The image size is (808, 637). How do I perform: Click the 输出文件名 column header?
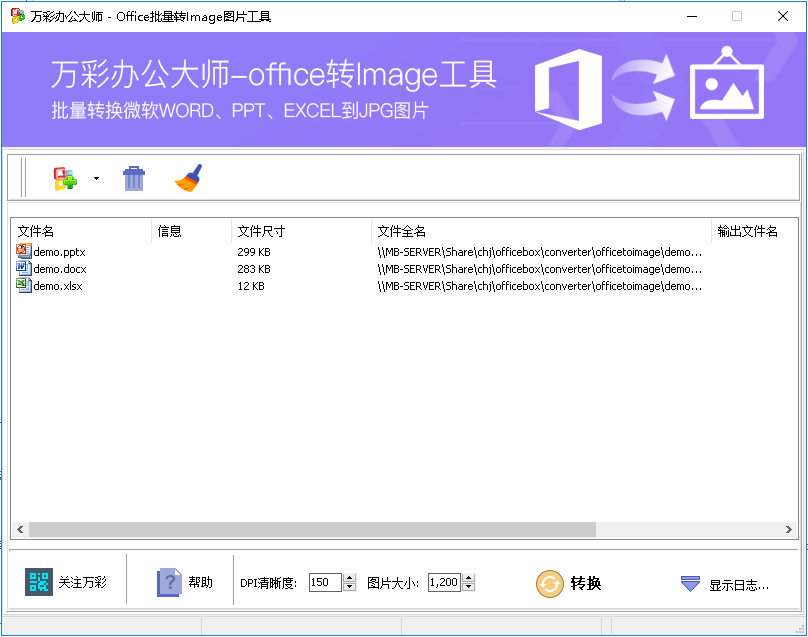[x=755, y=231]
